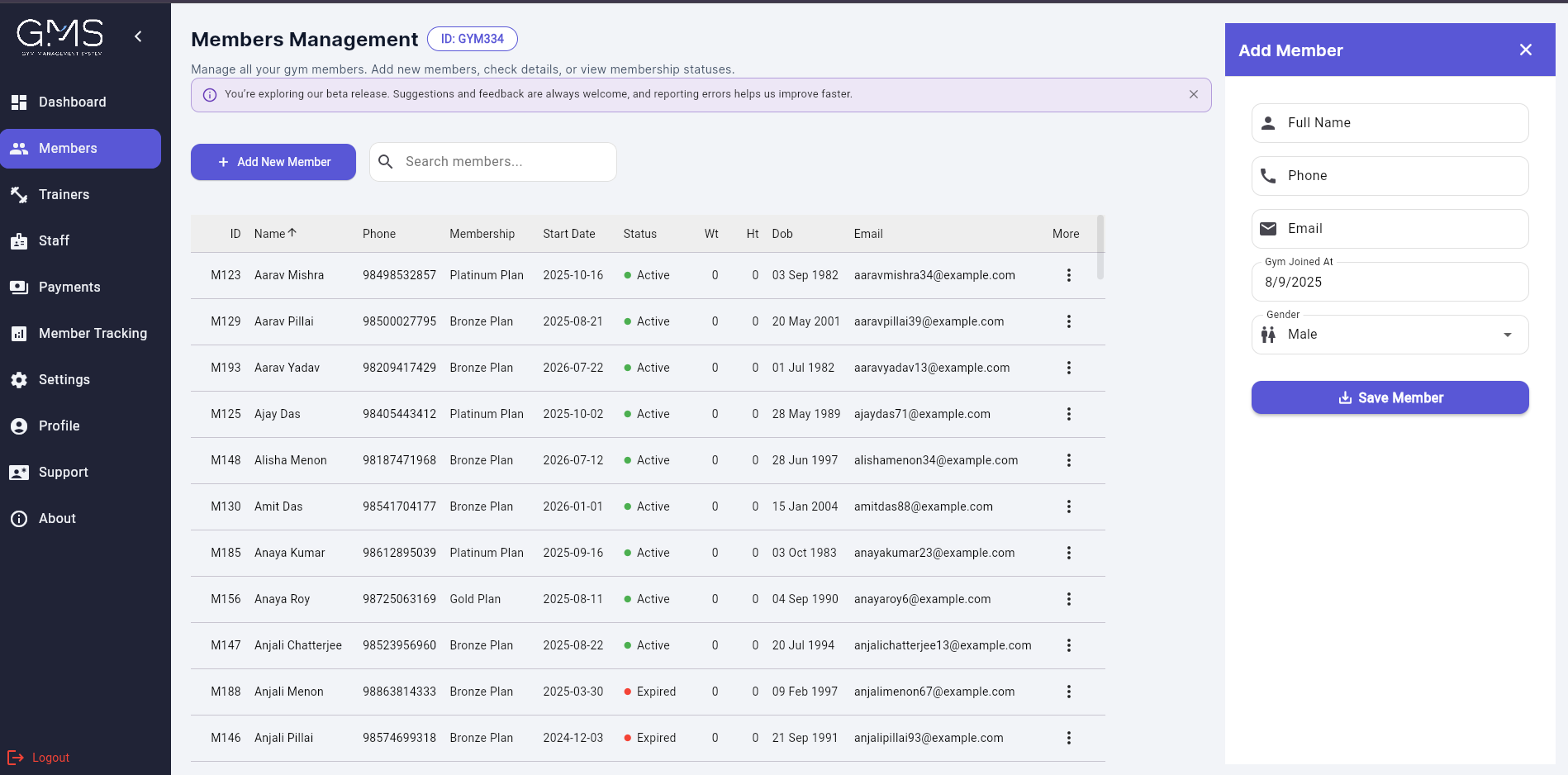
Task: Sort the table by Name column
Action: point(270,234)
